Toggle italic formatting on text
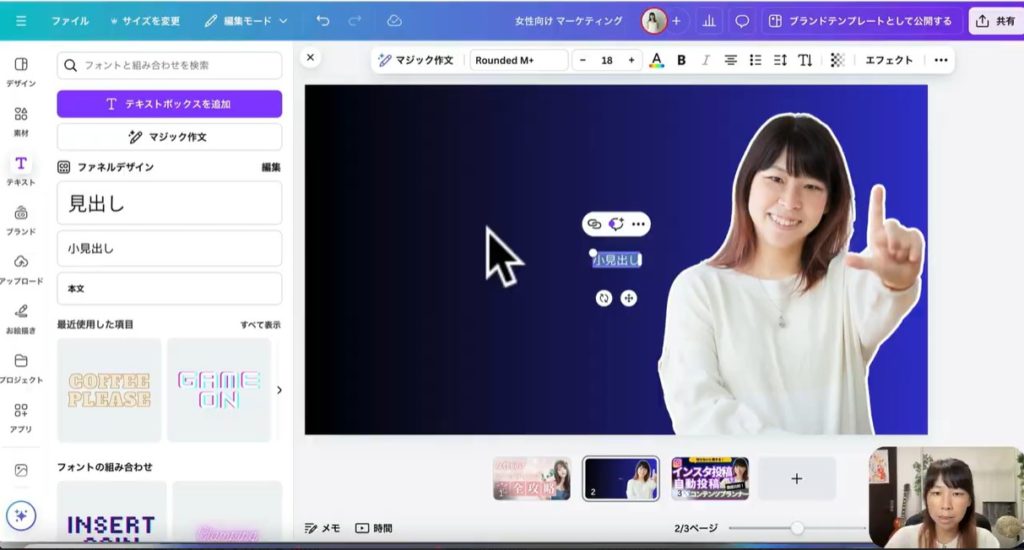This screenshot has width=1024, height=550. [x=705, y=60]
